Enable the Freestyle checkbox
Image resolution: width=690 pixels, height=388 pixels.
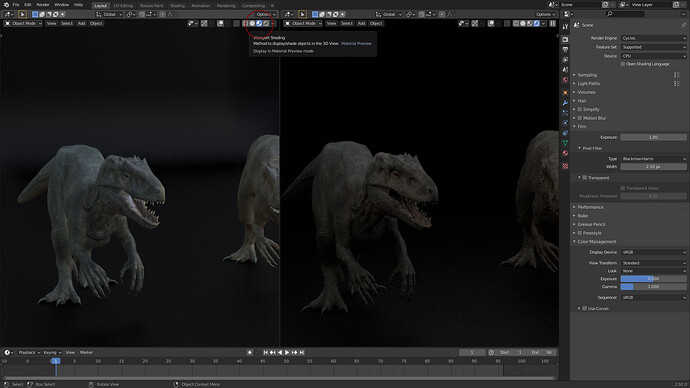tap(580, 233)
